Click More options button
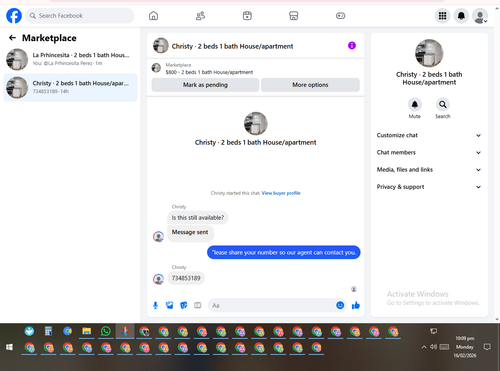 point(310,85)
